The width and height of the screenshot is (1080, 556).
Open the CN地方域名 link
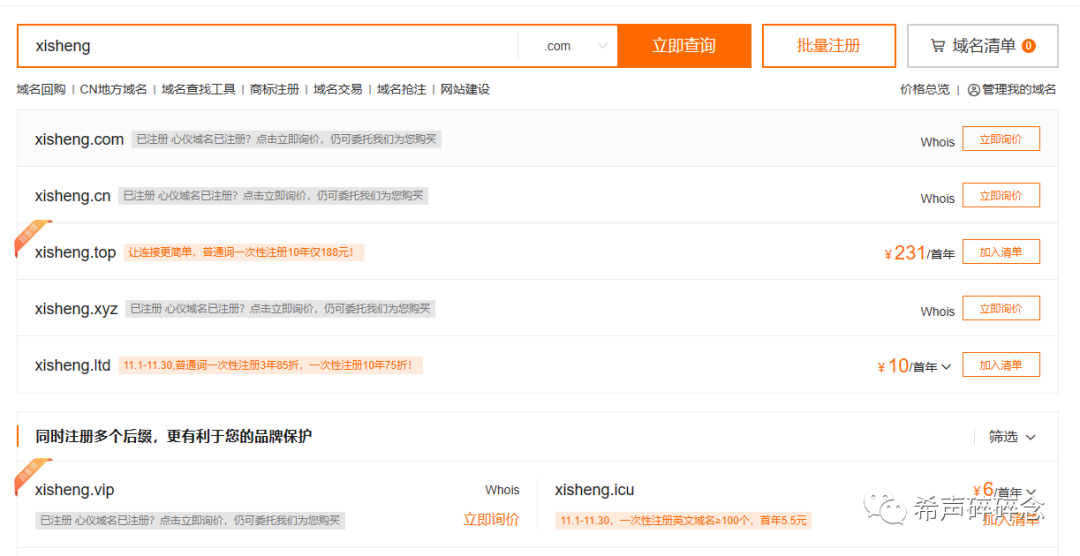click(x=113, y=89)
